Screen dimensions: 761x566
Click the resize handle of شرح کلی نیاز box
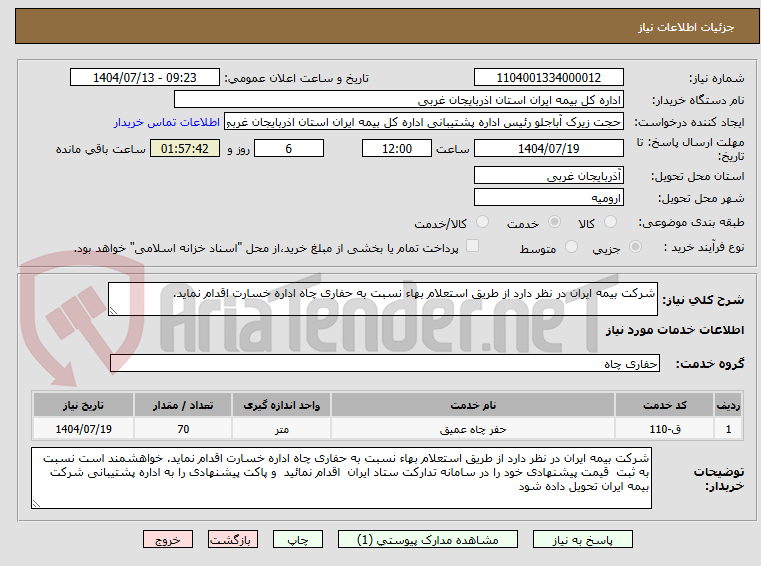(113, 311)
